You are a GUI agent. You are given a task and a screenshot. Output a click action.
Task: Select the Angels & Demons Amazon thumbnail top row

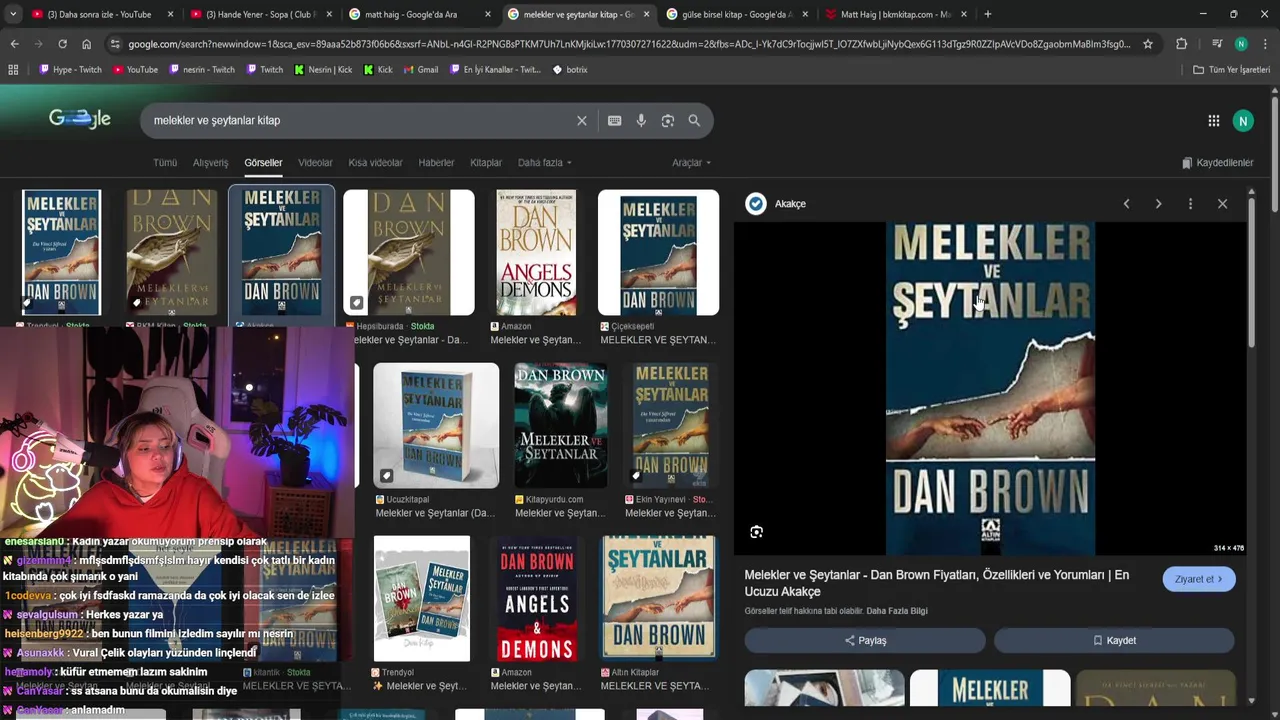coord(536,253)
